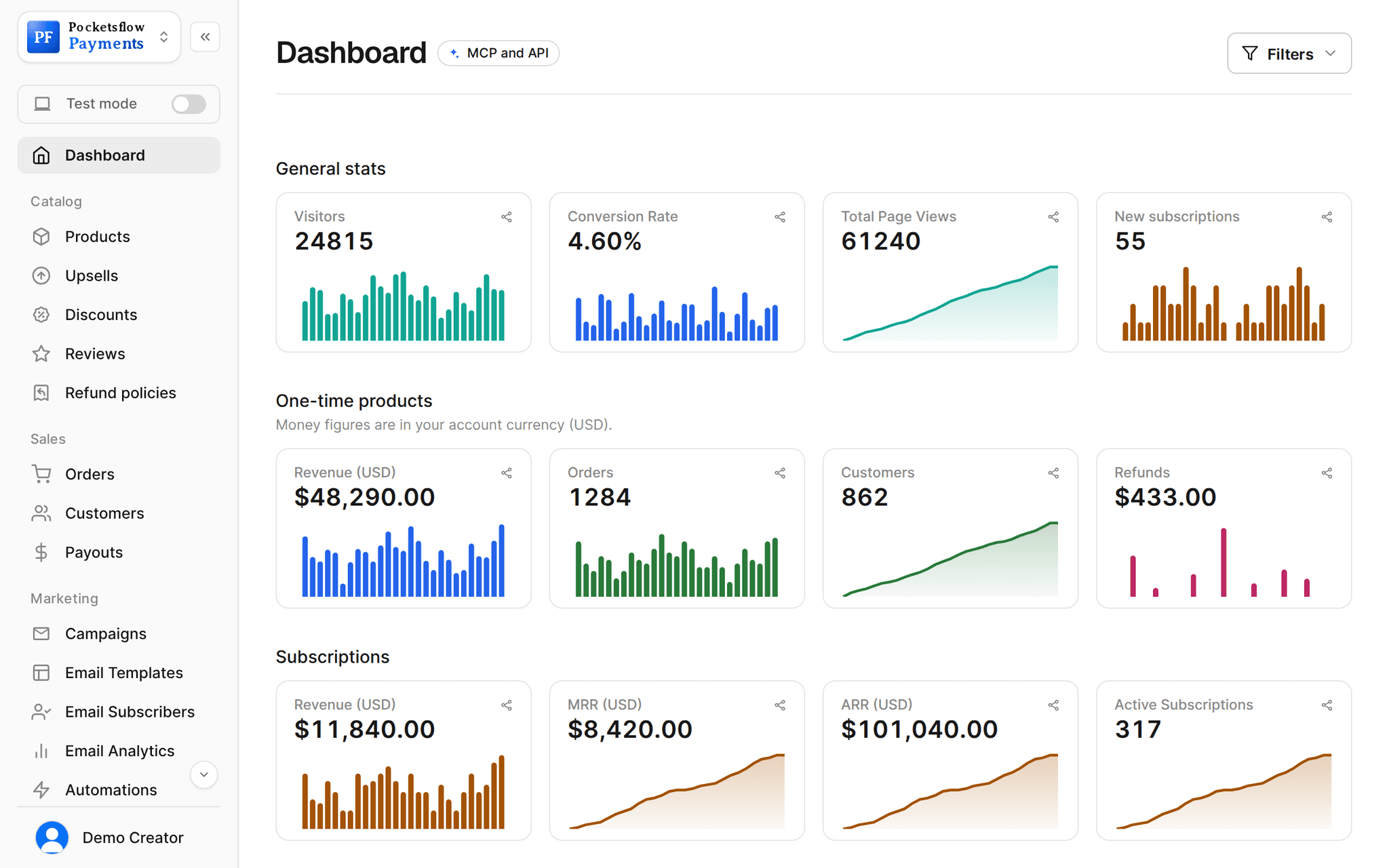Click the Demo Creator avatar
Viewport: 1389px width, 868px height.
point(52,837)
